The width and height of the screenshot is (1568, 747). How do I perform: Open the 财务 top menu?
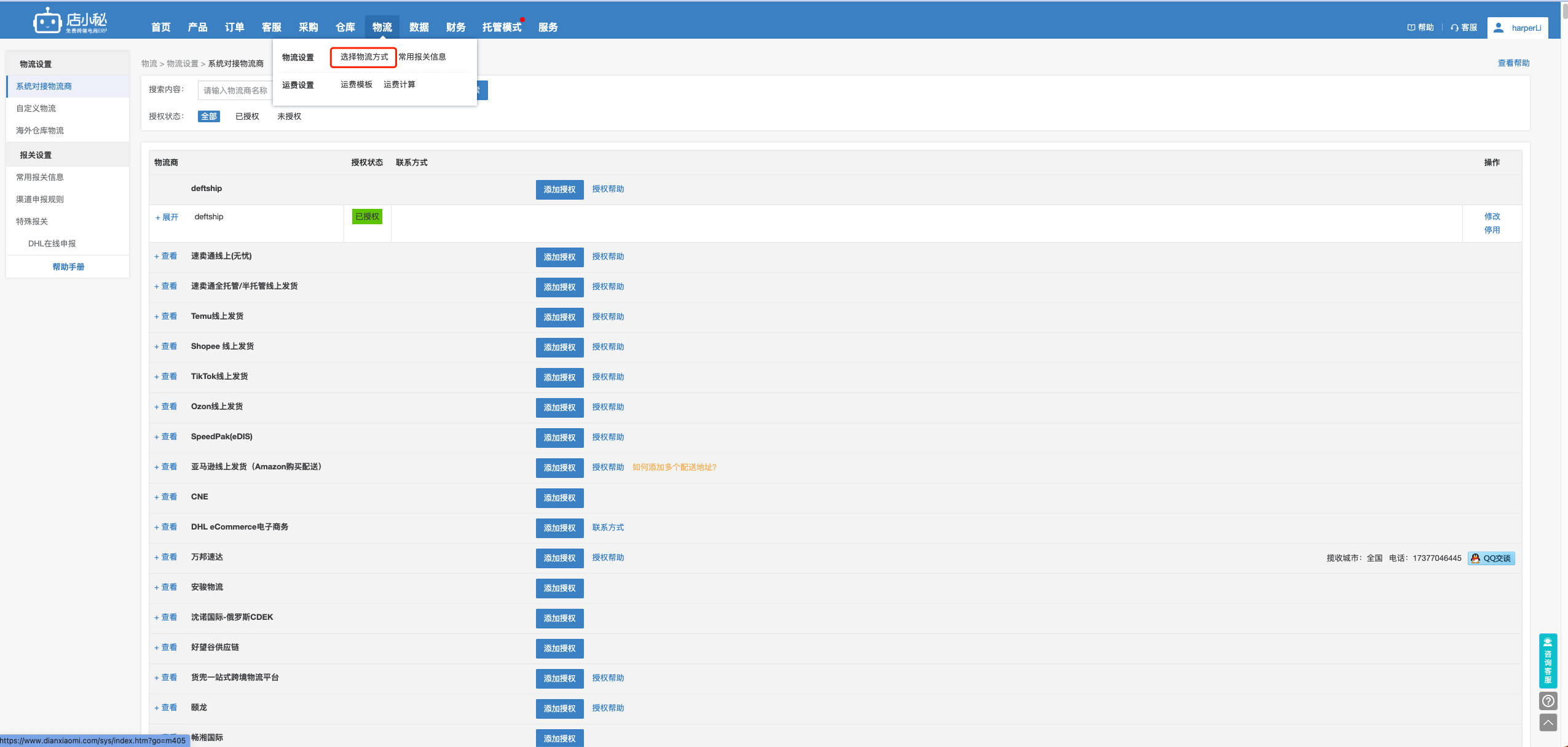click(455, 27)
